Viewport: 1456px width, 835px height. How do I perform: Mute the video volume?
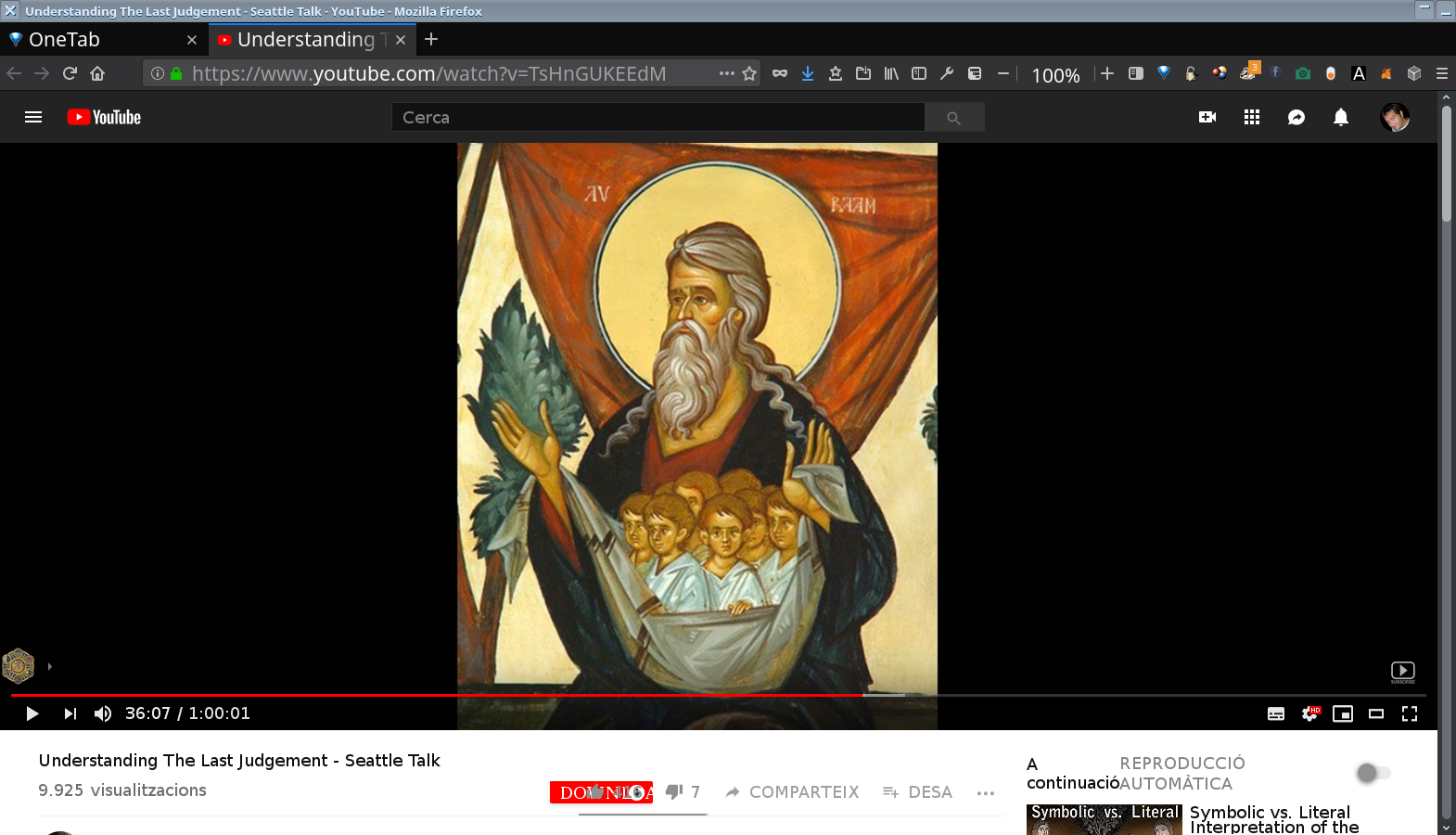[x=103, y=713]
